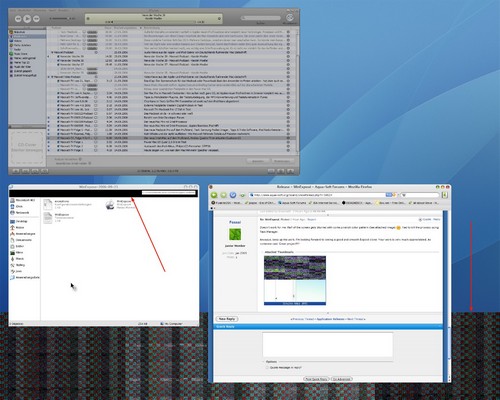Check Quote message in reply checkbox
This screenshot has width=500, height=400.
(x=267, y=367)
